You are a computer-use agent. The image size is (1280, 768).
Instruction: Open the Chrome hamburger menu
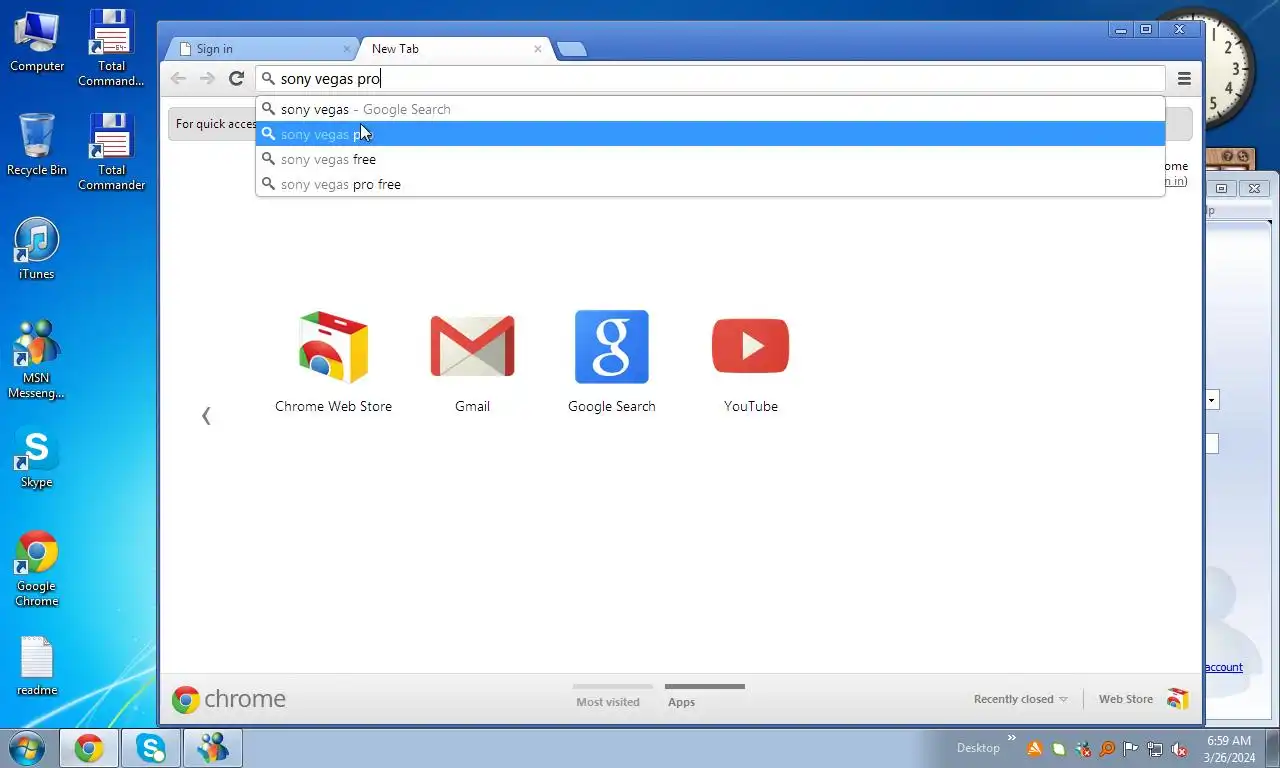click(x=1184, y=79)
